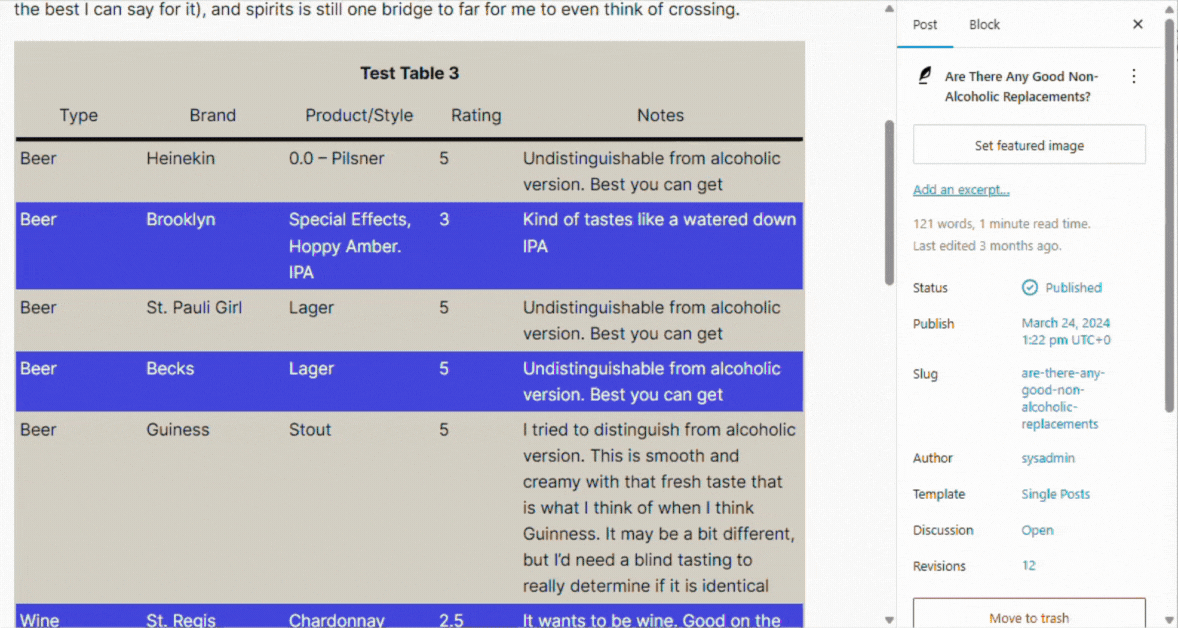
Task: Click the sysadmin author link
Action: [1048, 457]
